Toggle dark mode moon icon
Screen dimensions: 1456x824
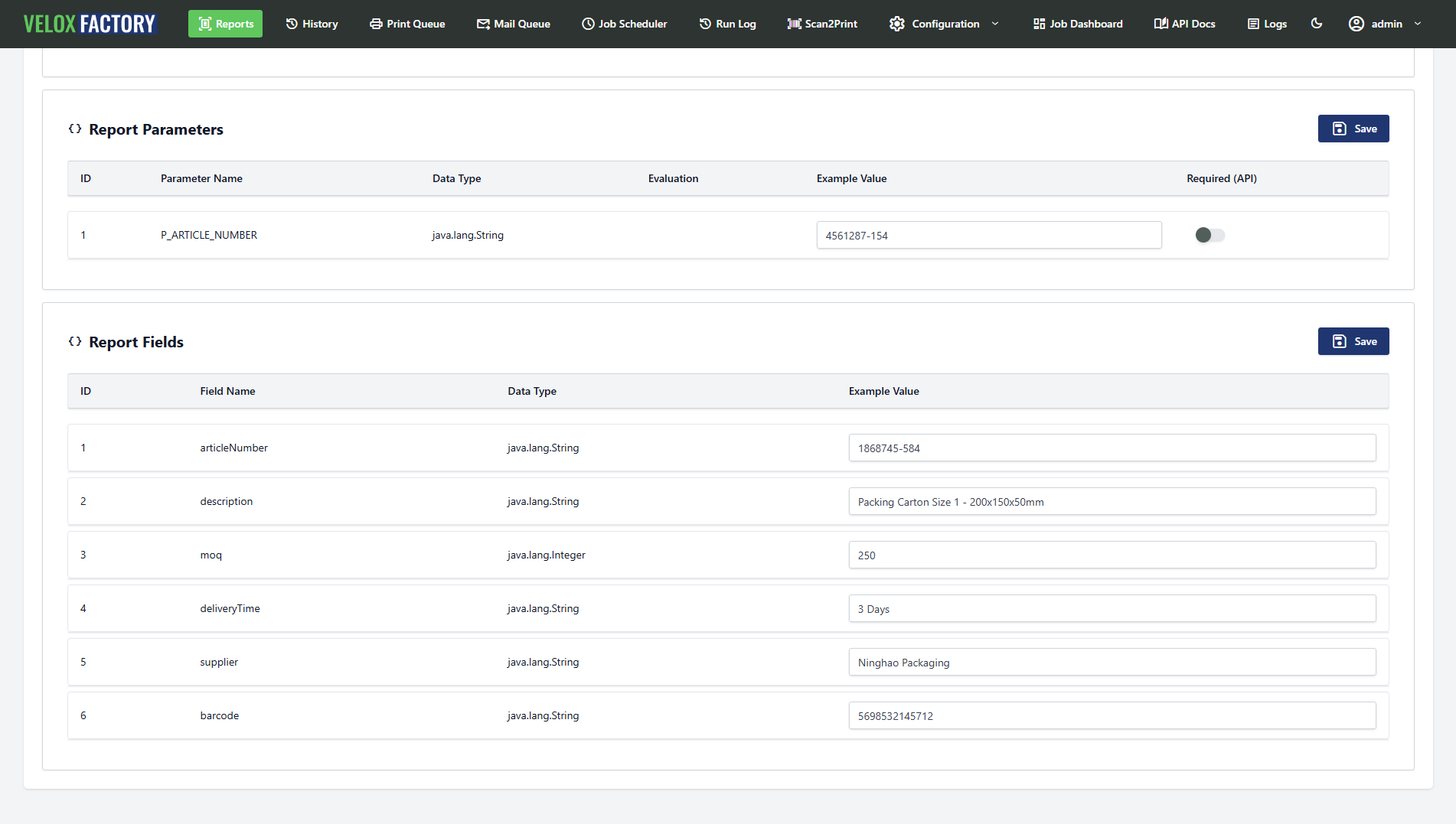pos(1317,24)
